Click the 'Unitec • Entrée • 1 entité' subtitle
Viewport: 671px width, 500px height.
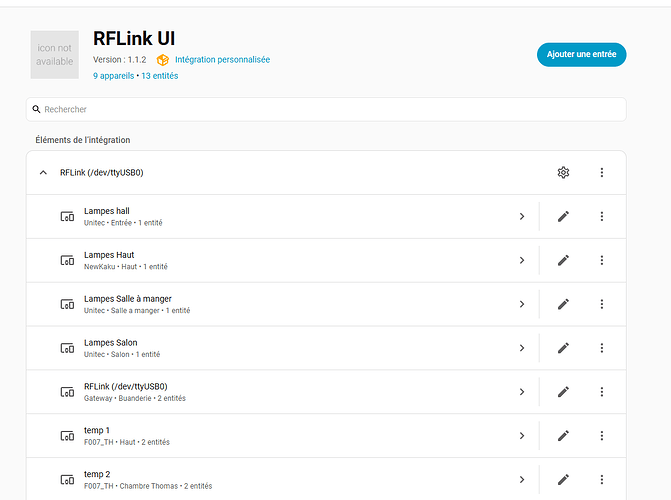pyautogui.click(x=123, y=223)
